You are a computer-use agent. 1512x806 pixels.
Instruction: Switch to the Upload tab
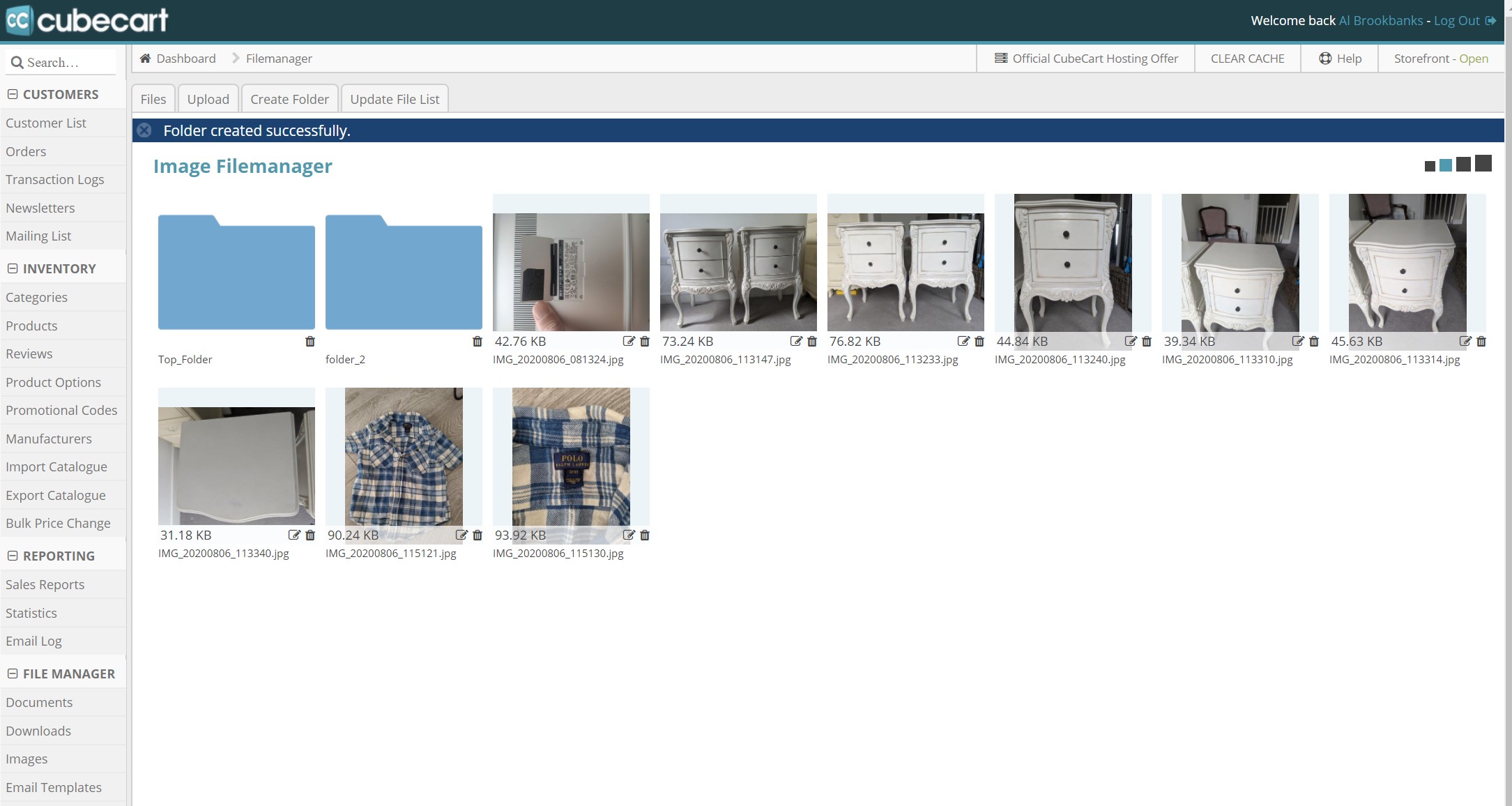(208, 98)
